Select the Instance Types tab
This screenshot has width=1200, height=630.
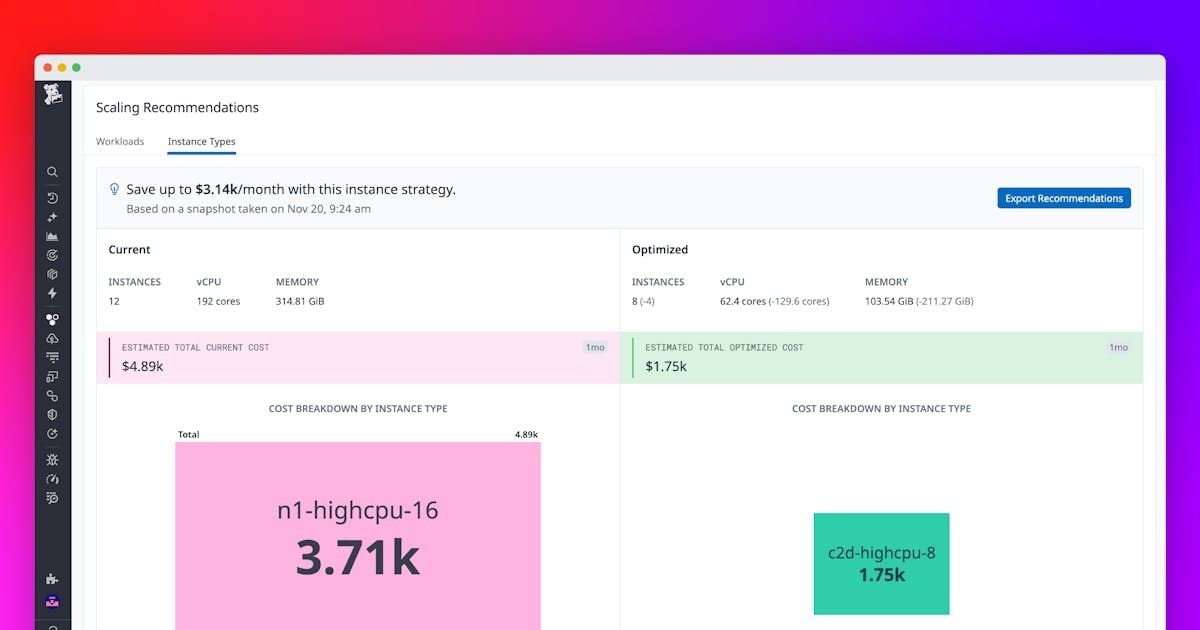click(x=201, y=141)
